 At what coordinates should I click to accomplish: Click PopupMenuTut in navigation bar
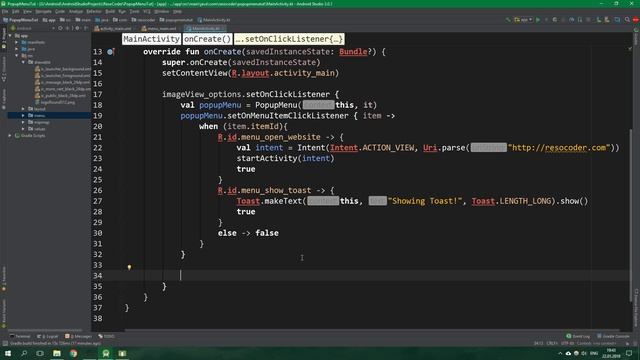(x=21, y=20)
